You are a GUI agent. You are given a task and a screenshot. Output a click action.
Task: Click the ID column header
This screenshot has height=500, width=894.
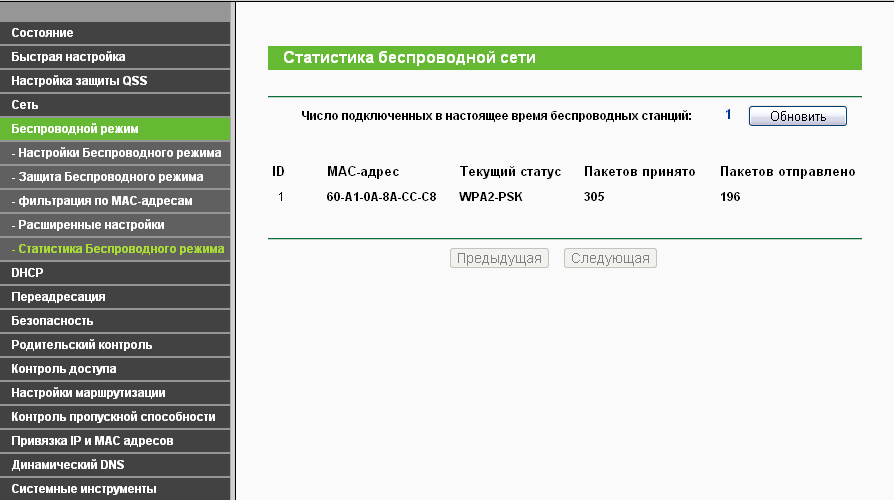[x=278, y=172]
